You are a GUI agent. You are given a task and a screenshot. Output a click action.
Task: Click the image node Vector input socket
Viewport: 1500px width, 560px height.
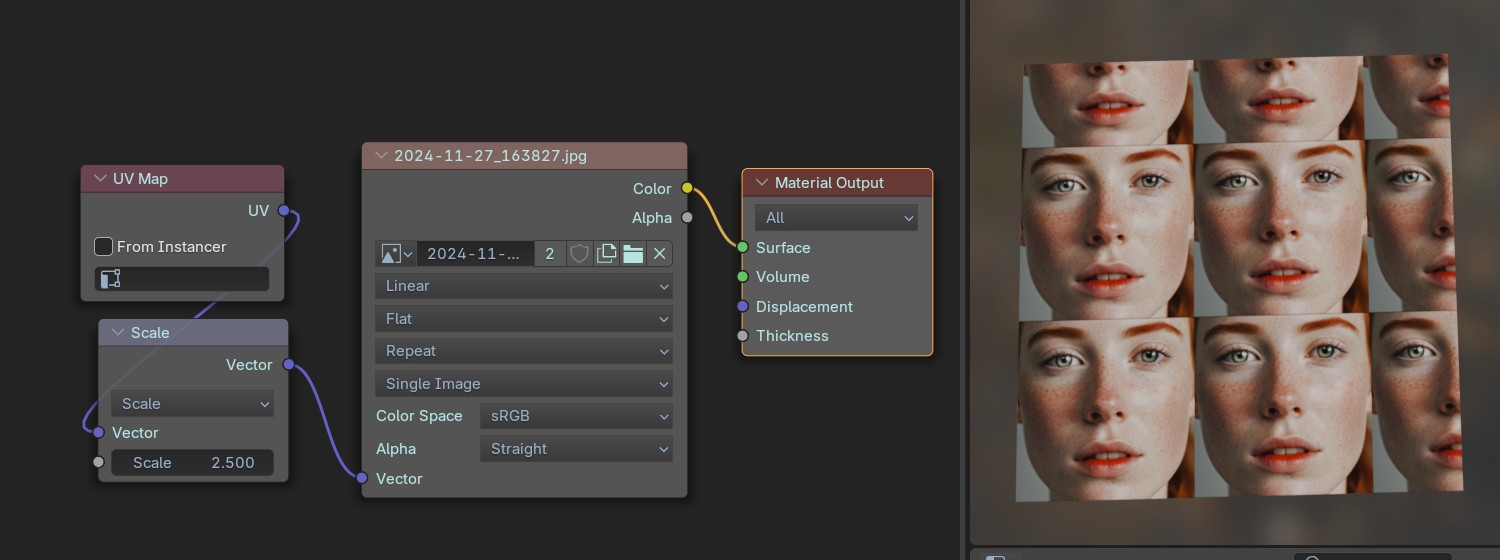(362, 479)
